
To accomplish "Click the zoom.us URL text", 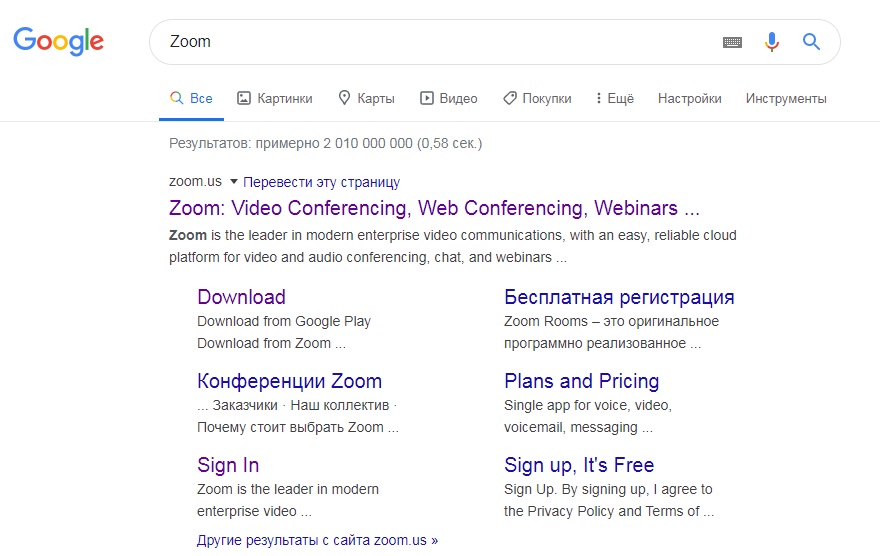I will (195, 181).
